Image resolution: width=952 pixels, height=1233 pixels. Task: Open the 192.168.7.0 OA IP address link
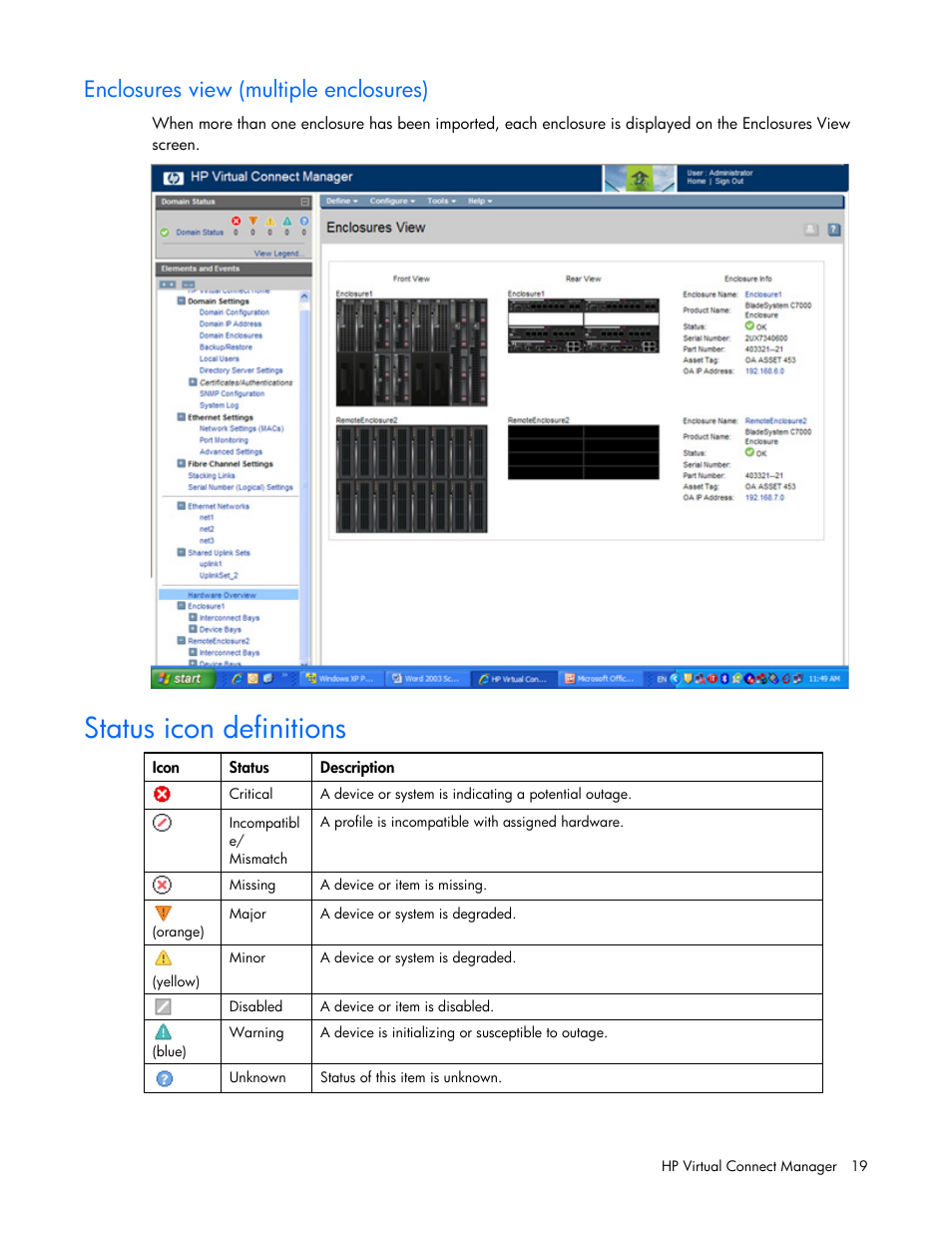(764, 498)
